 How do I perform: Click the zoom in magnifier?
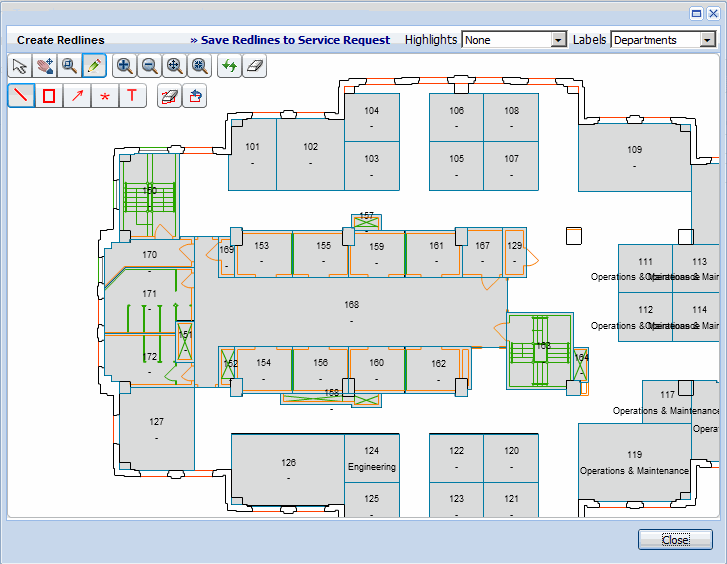click(125, 66)
